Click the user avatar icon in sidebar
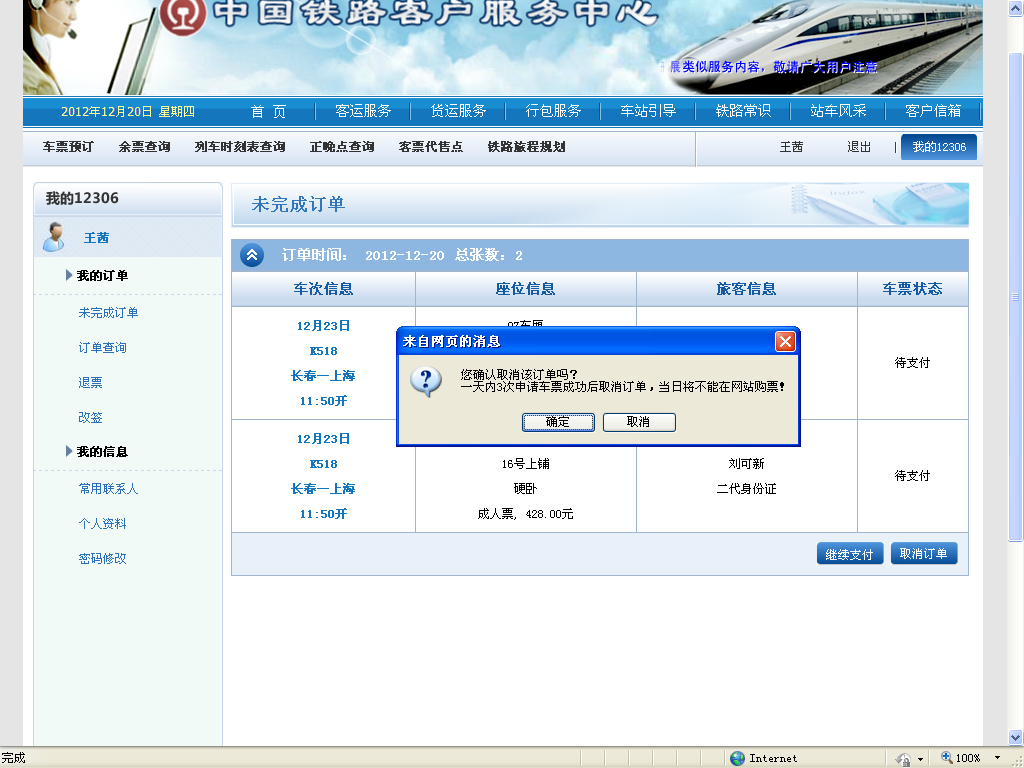Screen dimensions: 1024x768 click(55, 236)
